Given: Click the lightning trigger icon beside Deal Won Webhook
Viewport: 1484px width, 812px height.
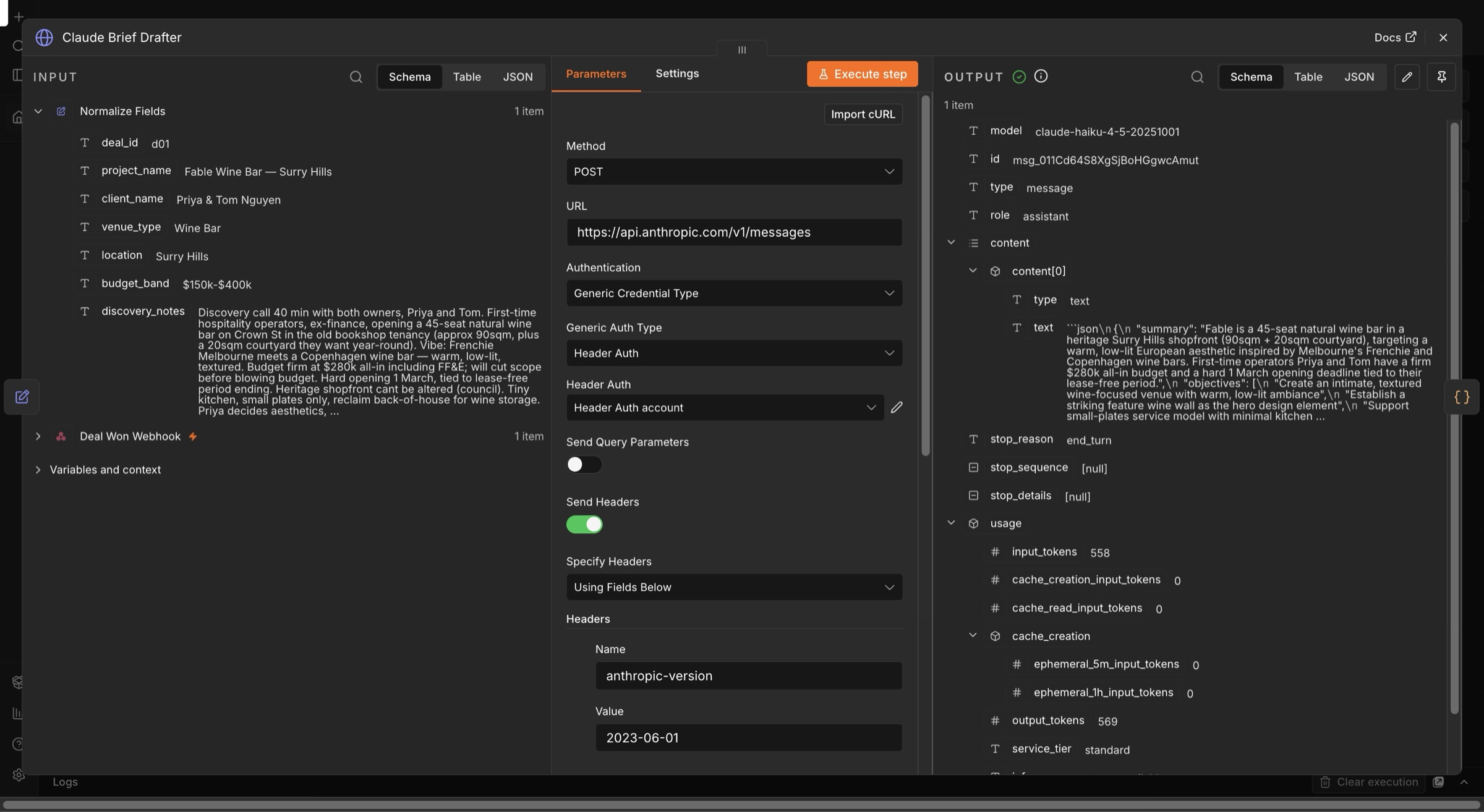Looking at the screenshot, I should pyautogui.click(x=193, y=436).
